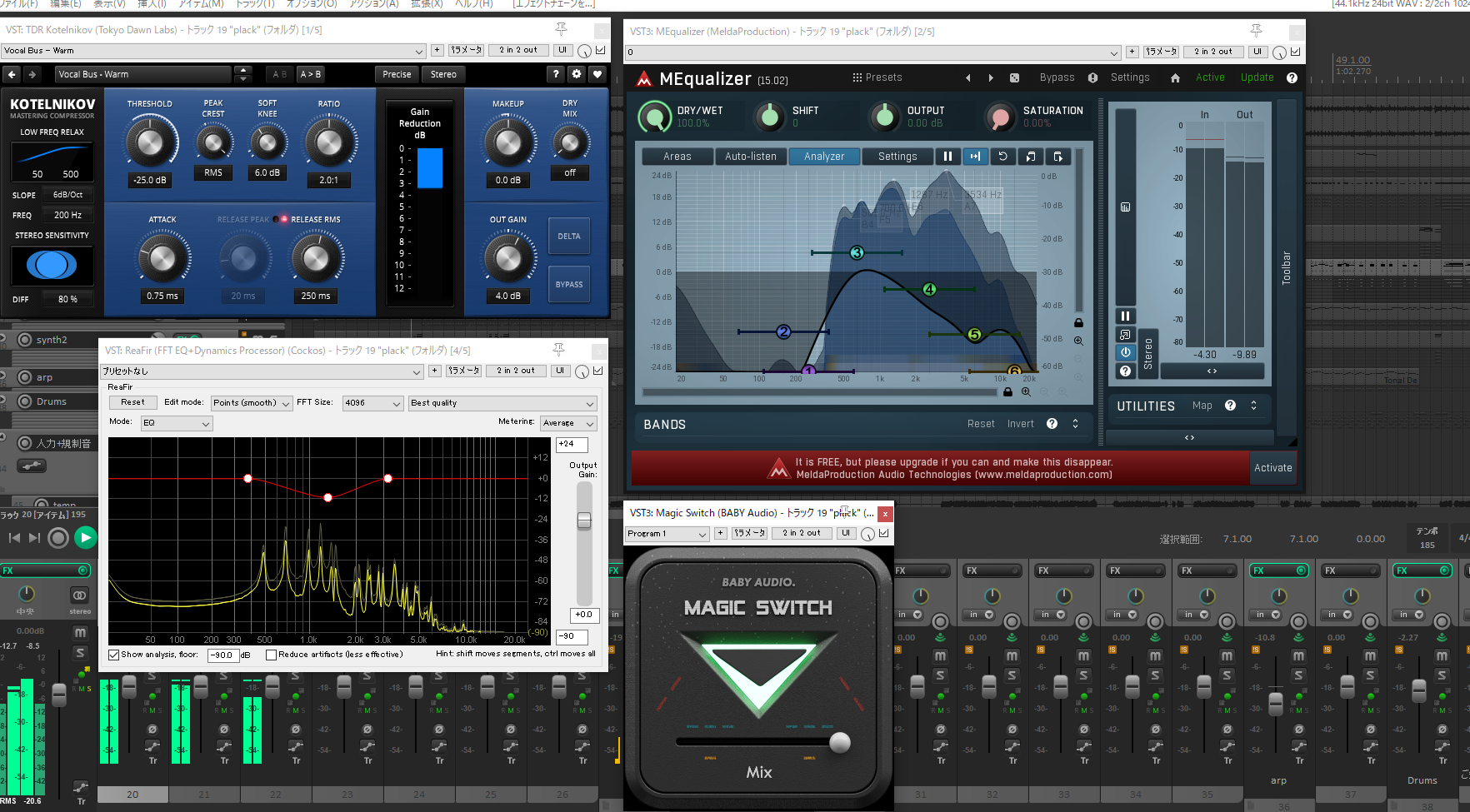Viewport: 1470px width, 812px height.
Task: Click the ReaFir Output Gain slider handle
Action: pyautogui.click(x=584, y=521)
